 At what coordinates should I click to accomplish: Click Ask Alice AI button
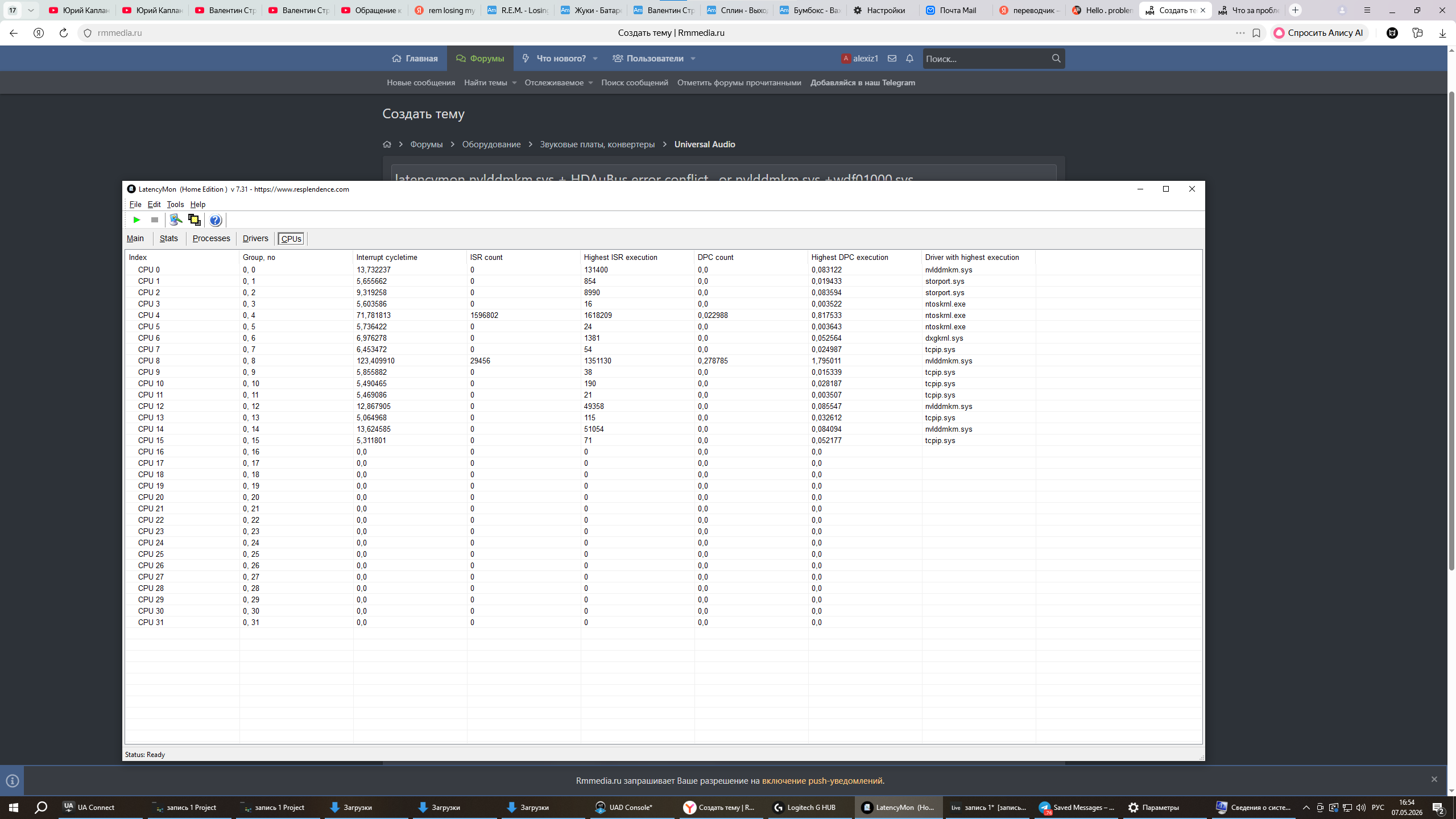1319,33
